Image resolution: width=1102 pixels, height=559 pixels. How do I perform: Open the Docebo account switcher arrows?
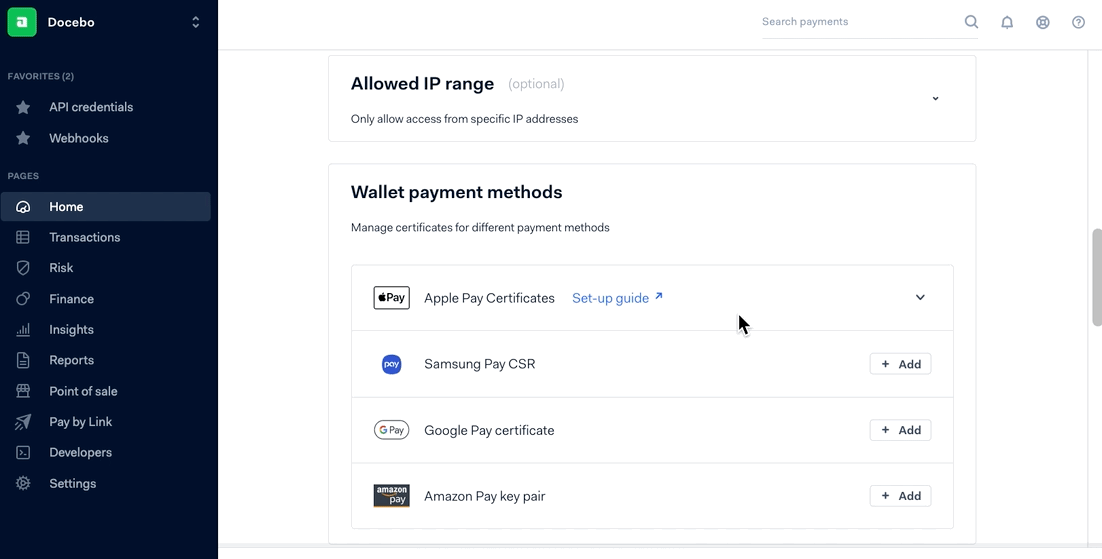pos(195,23)
